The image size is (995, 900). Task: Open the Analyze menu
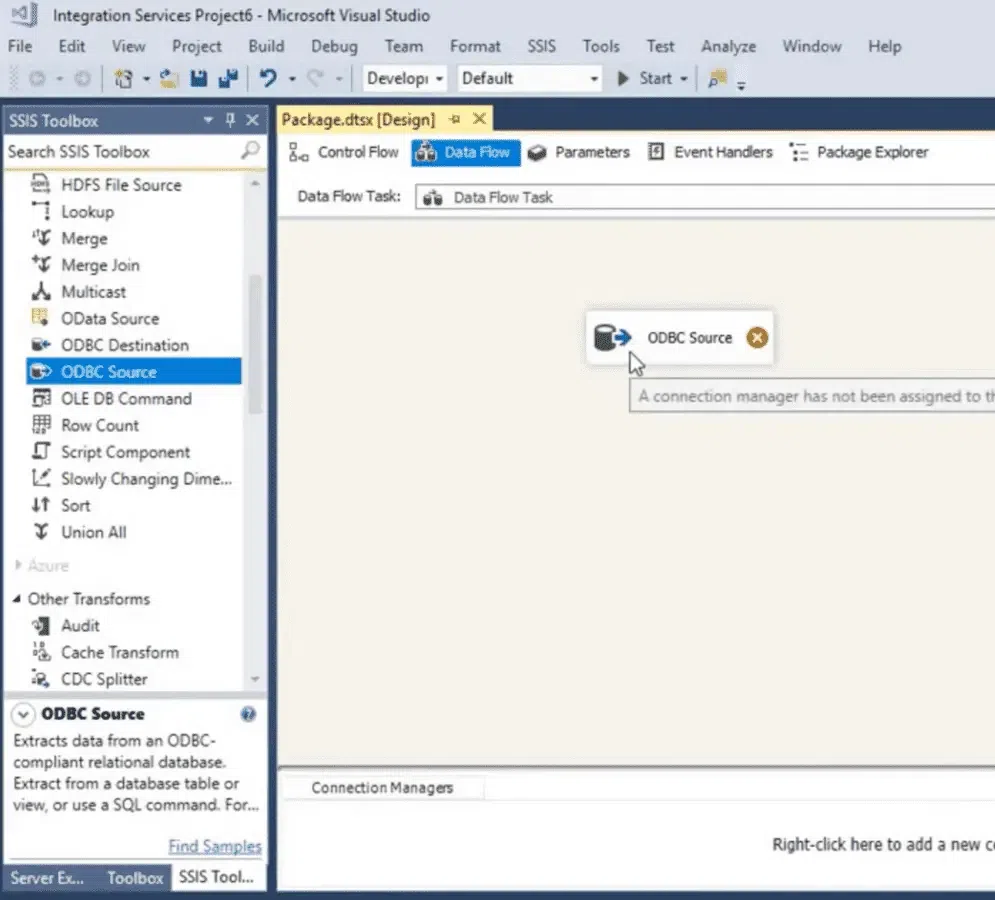(x=728, y=46)
